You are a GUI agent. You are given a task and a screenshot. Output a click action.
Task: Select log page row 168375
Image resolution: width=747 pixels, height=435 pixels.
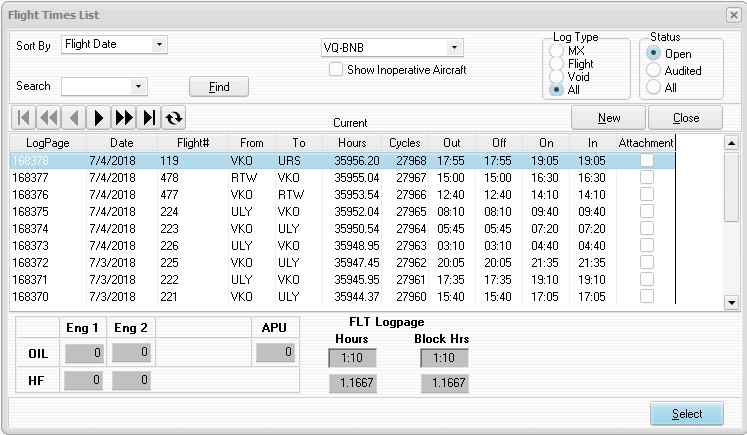(343, 211)
